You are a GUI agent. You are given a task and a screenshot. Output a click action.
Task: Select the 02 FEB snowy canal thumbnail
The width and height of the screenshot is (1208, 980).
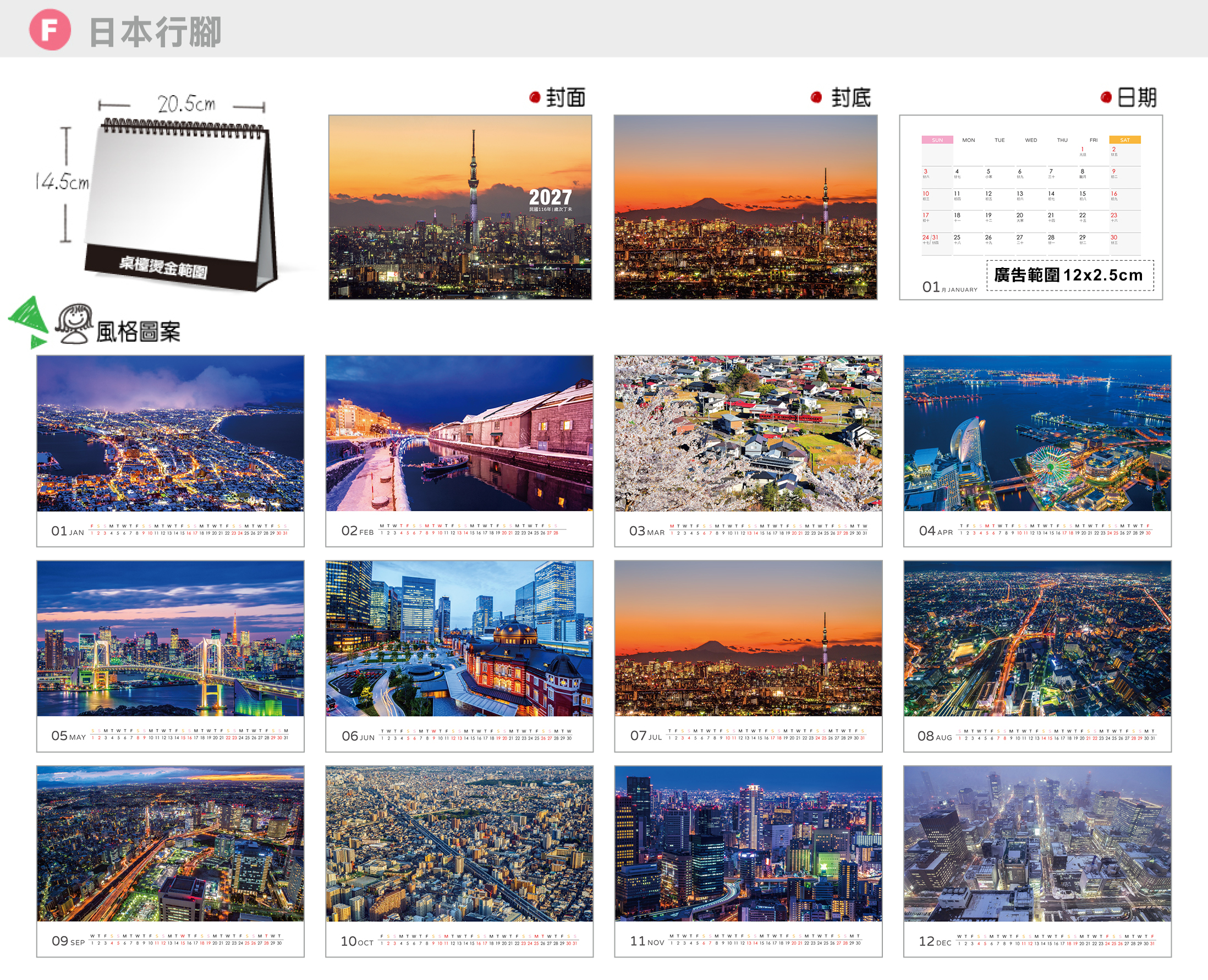click(x=459, y=451)
